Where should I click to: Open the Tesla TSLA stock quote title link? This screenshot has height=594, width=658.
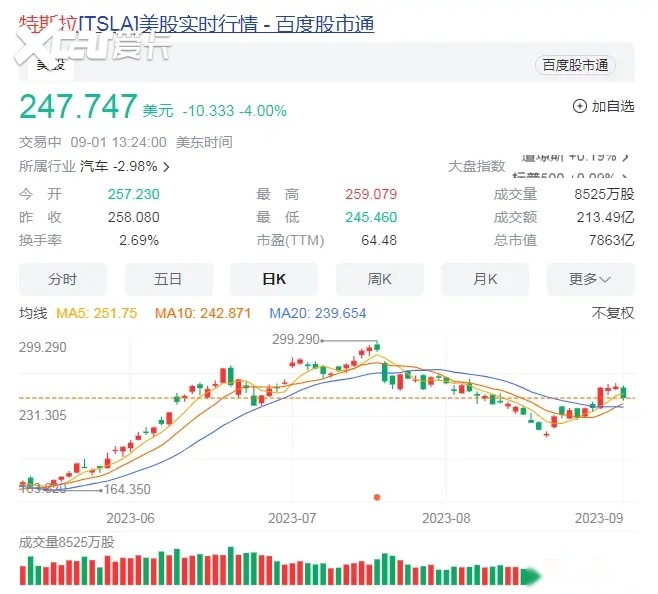(x=197, y=24)
